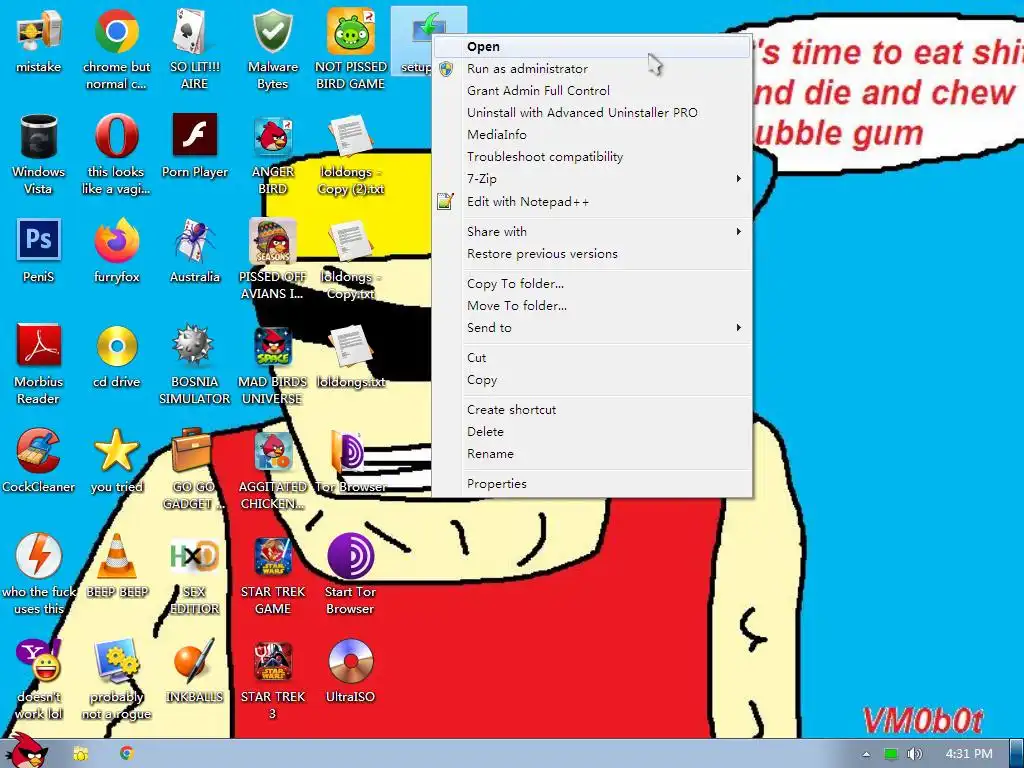Open the volume speaker tray icon
The image size is (1024, 768).
tap(914, 754)
